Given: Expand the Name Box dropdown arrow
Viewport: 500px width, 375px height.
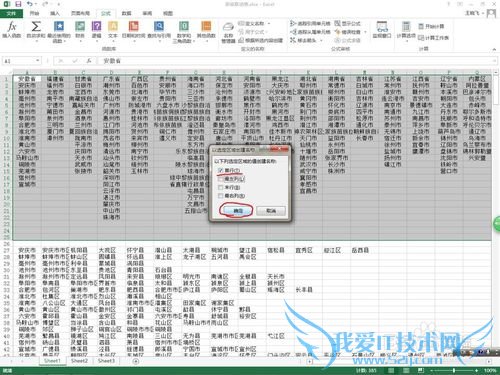Looking at the screenshot, I should tap(37, 61).
